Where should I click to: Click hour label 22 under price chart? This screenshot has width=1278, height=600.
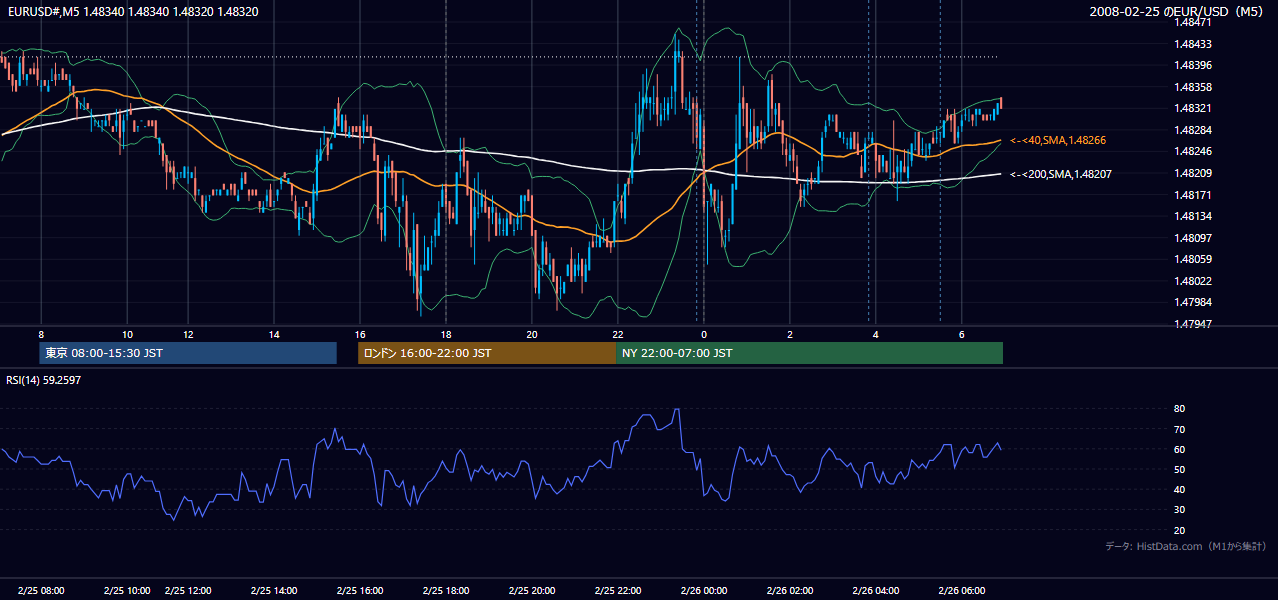618,334
